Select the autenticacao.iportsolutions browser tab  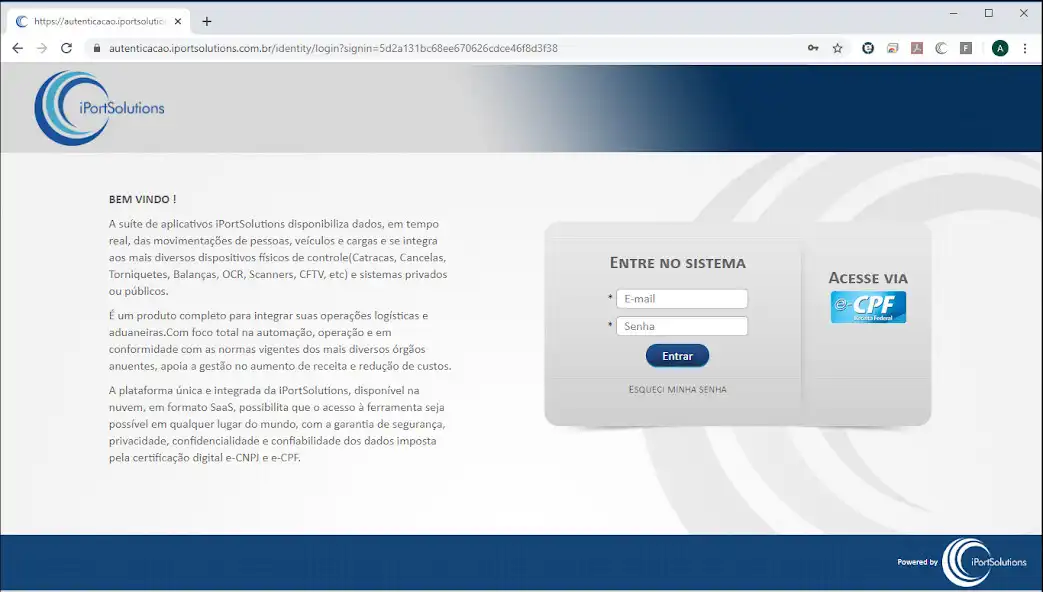(x=98, y=21)
